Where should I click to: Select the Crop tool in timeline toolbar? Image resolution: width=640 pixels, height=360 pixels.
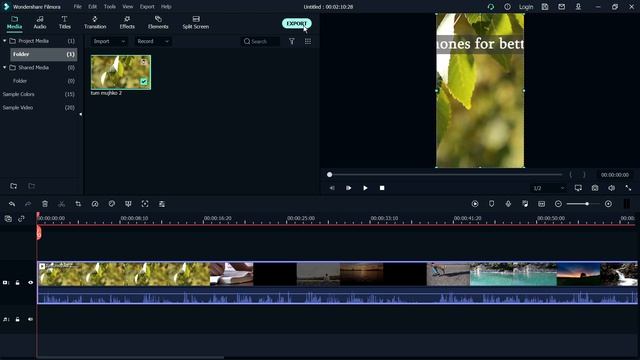point(78,204)
